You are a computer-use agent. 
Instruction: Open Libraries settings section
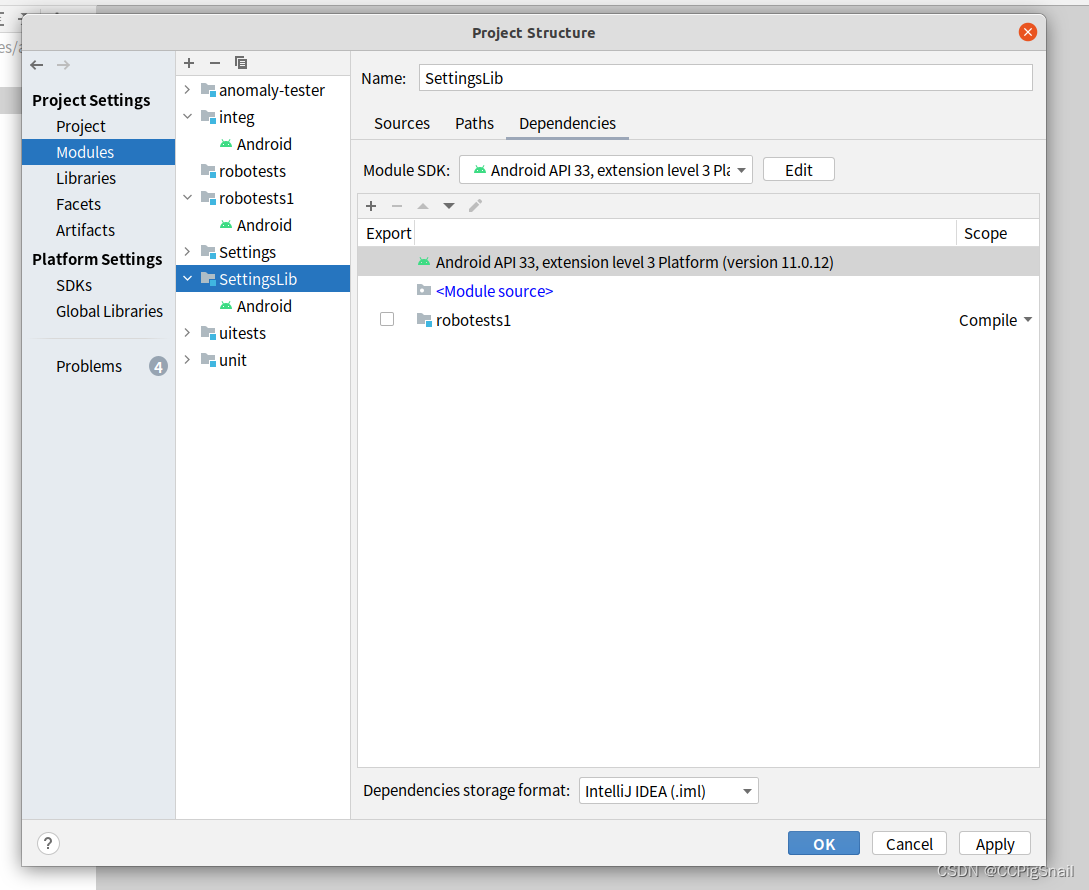click(86, 179)
